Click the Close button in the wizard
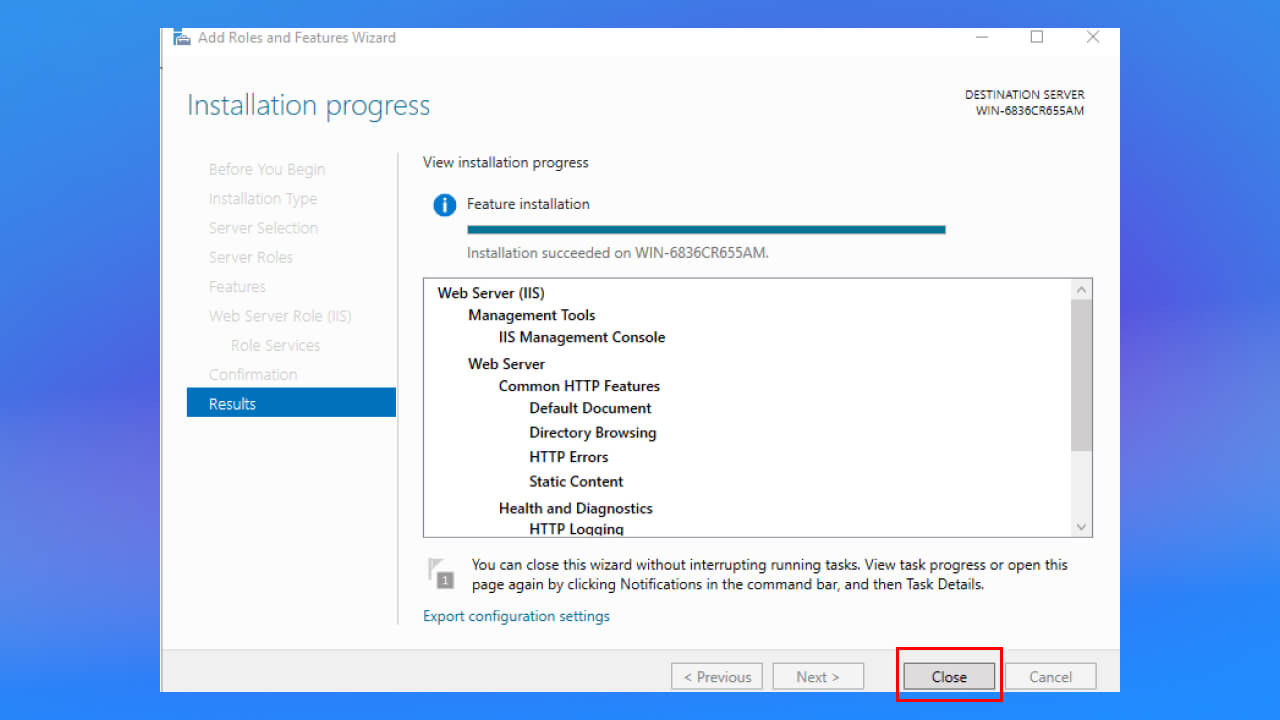The height and width of the screenshot is (720, 1280). tap(949, 677)
